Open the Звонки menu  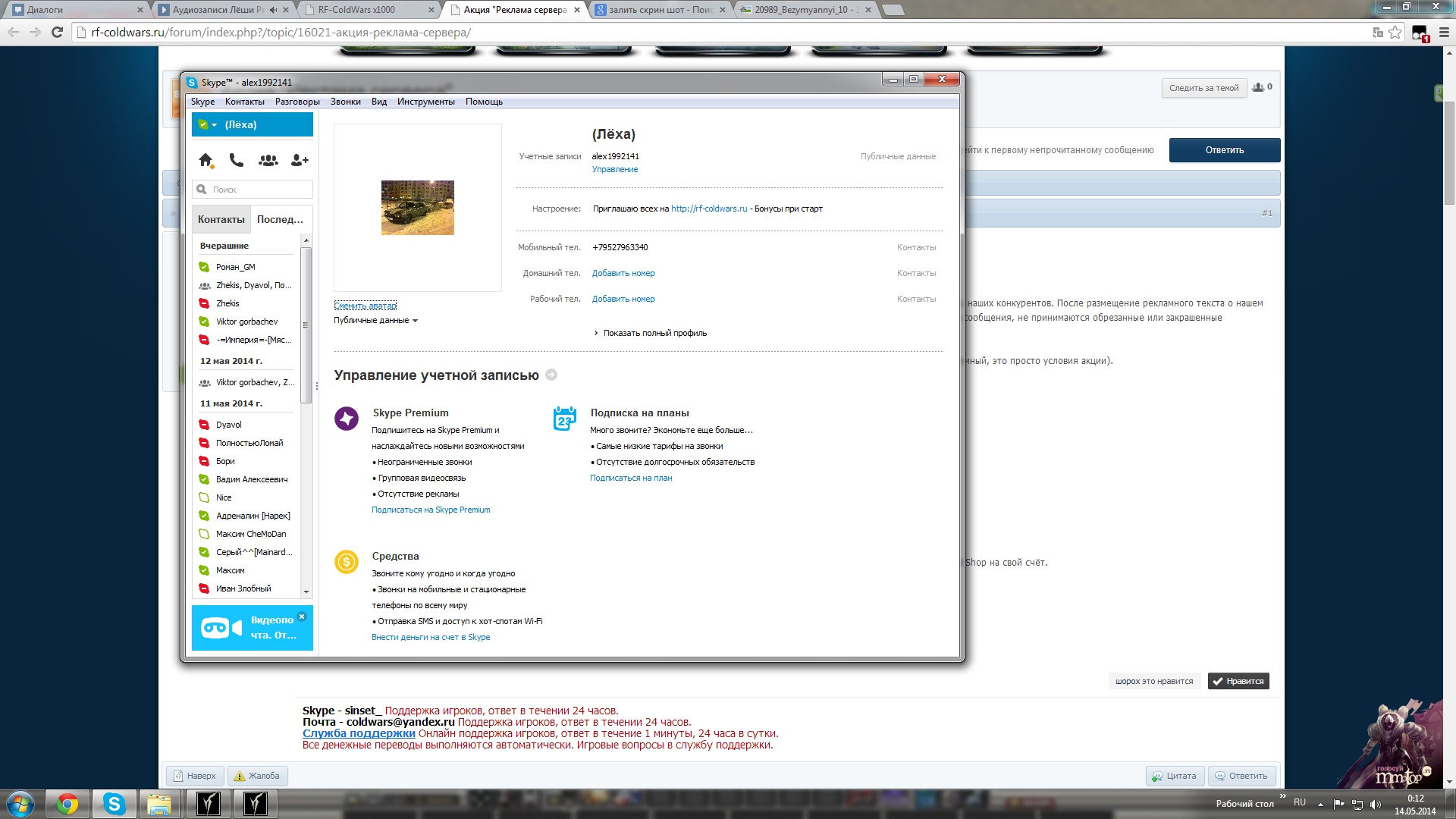[x=345, y=102]
